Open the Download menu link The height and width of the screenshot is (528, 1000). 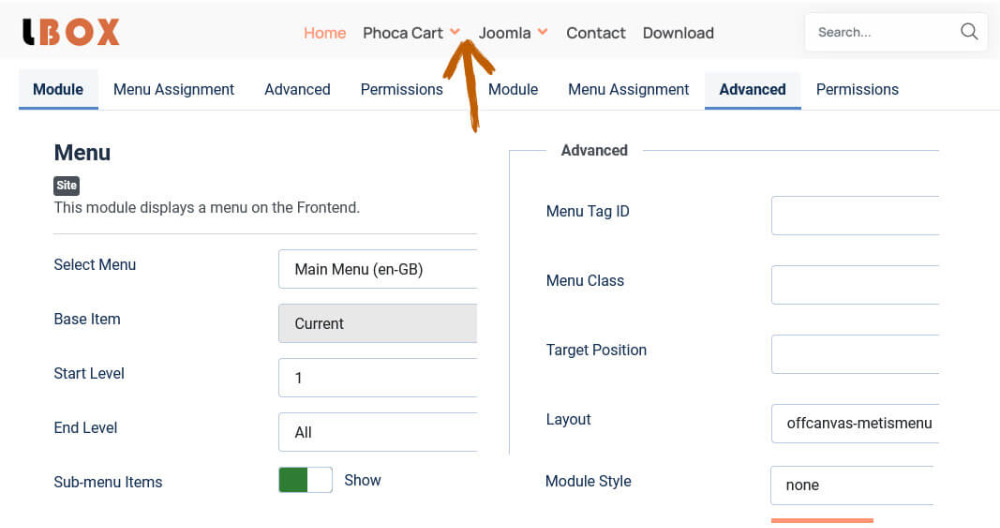pos(678,33)
